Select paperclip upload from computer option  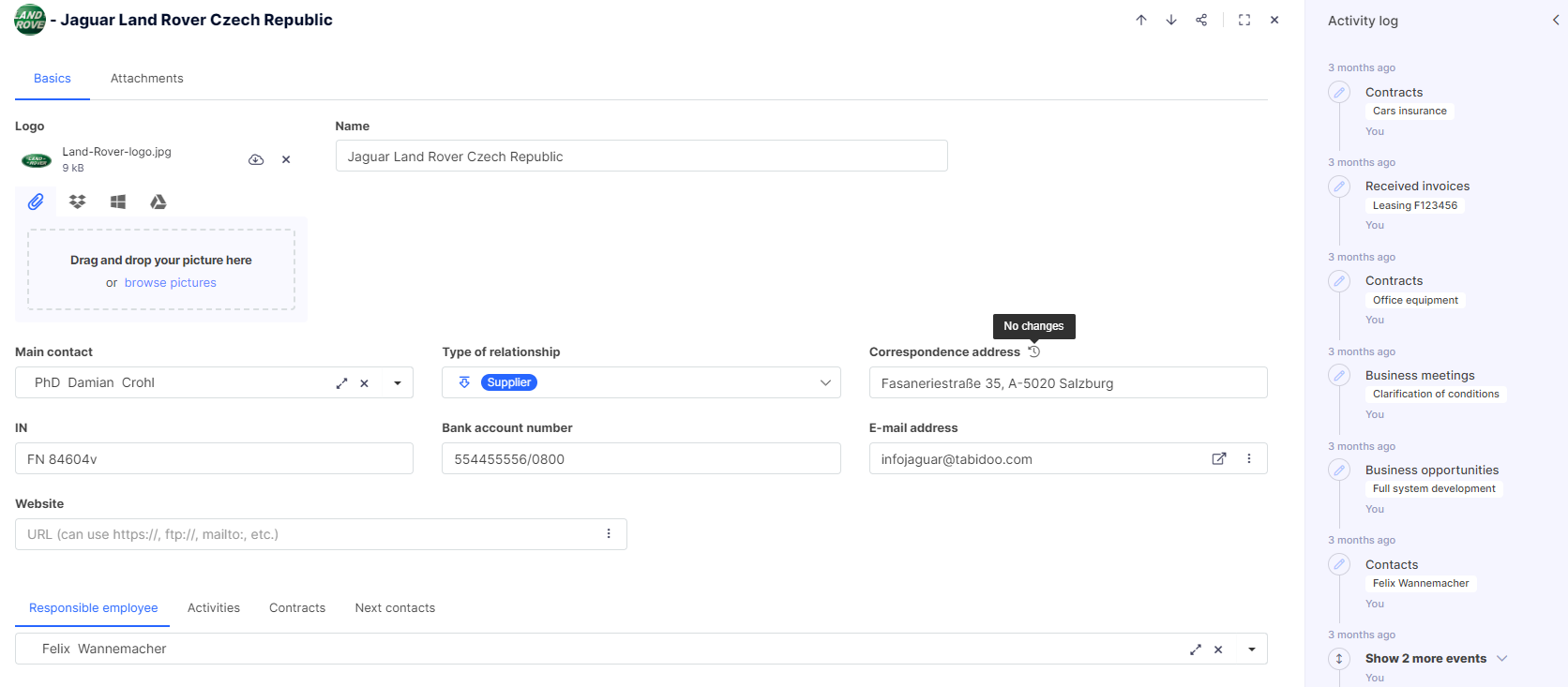click(36, 202)
